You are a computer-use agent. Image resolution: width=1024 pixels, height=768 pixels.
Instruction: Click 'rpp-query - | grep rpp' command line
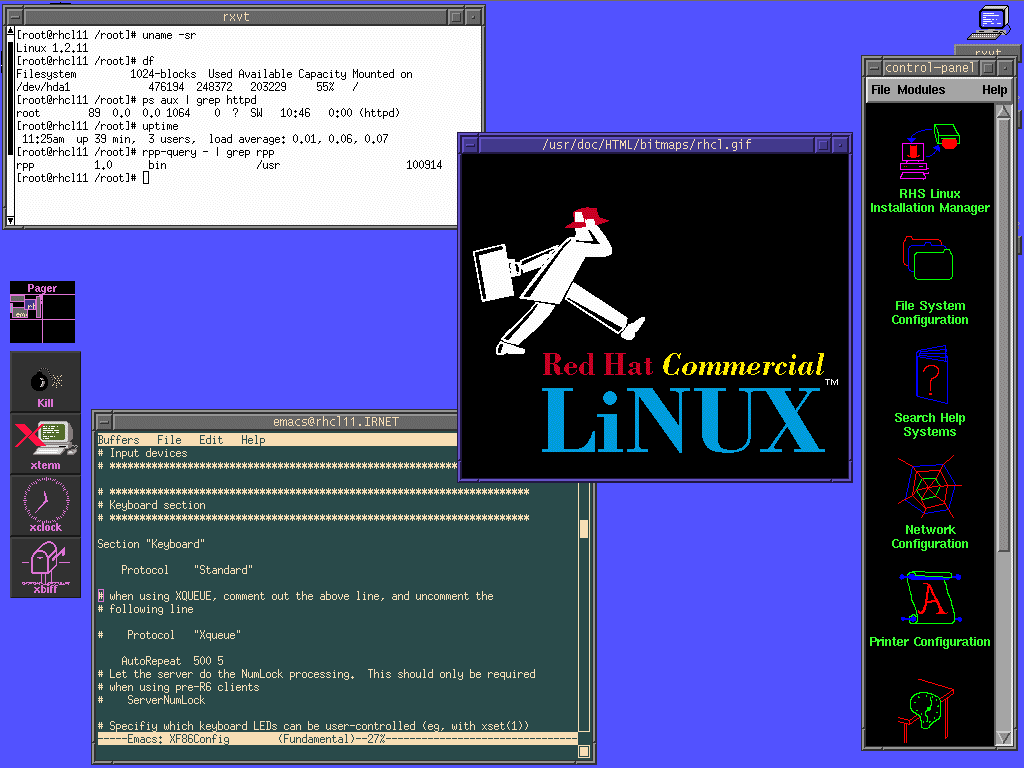[208, 153]
